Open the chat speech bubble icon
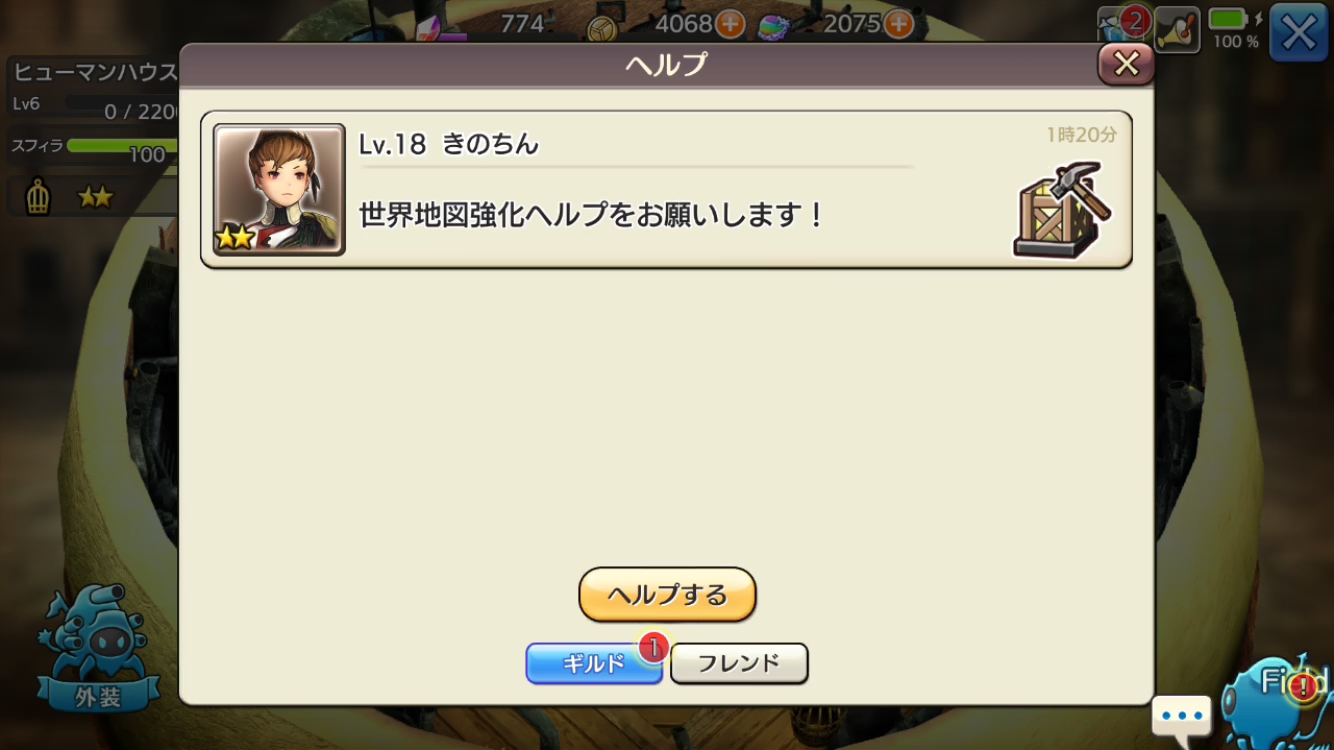The height and width of the screenshot is (750, 1334). 1181,717
